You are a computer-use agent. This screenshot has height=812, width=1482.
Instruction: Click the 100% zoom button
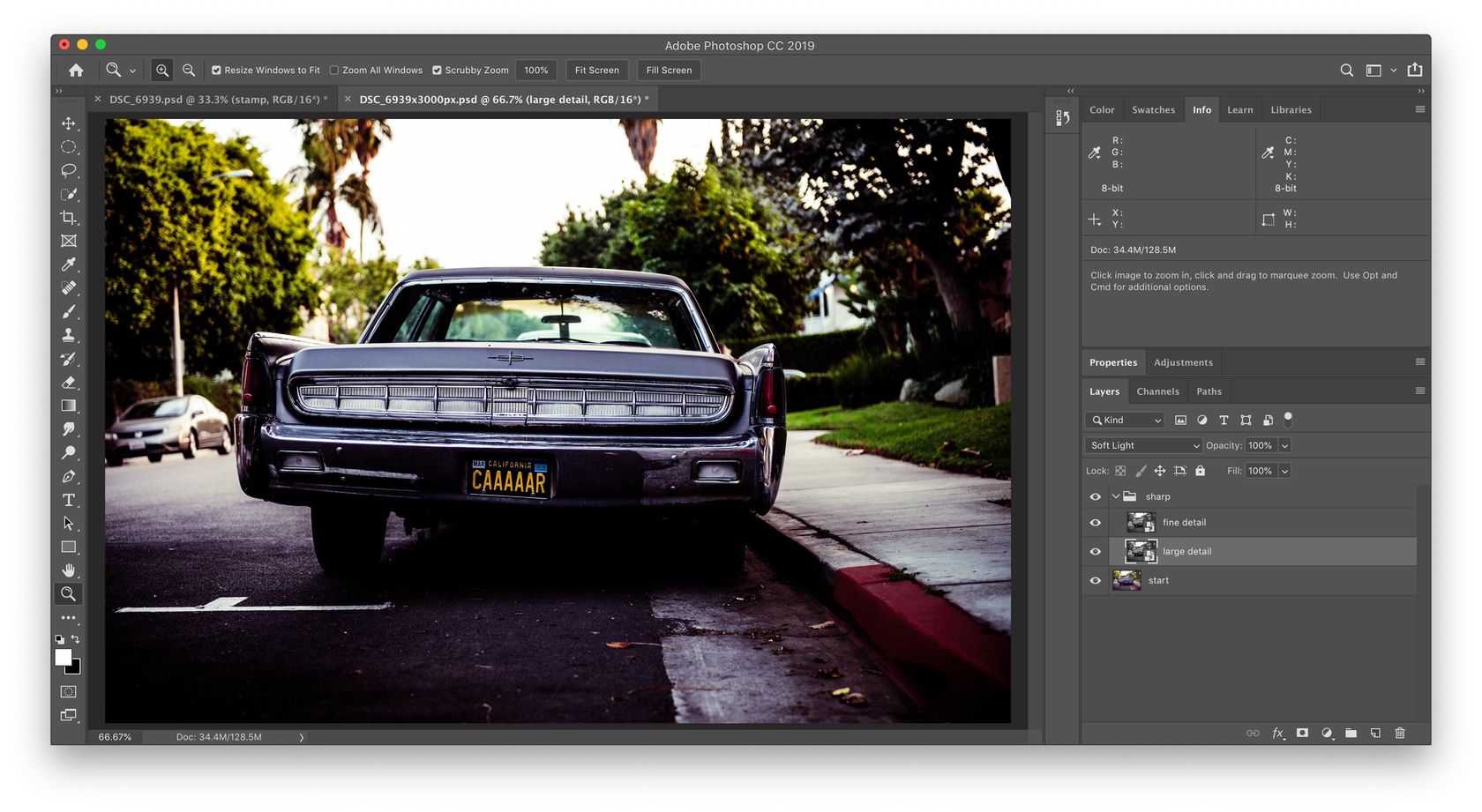click(536, 71)
